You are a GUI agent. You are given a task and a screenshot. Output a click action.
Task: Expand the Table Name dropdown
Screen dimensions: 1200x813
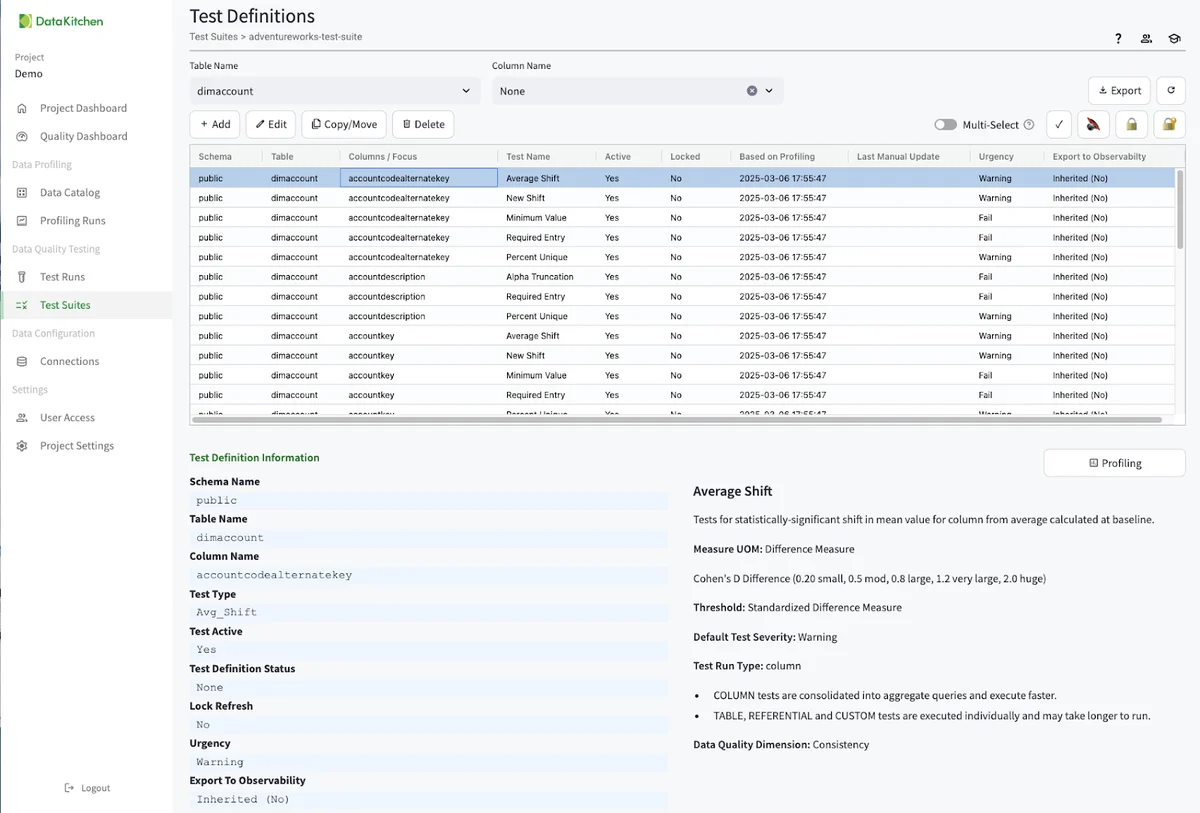(466, 91)
